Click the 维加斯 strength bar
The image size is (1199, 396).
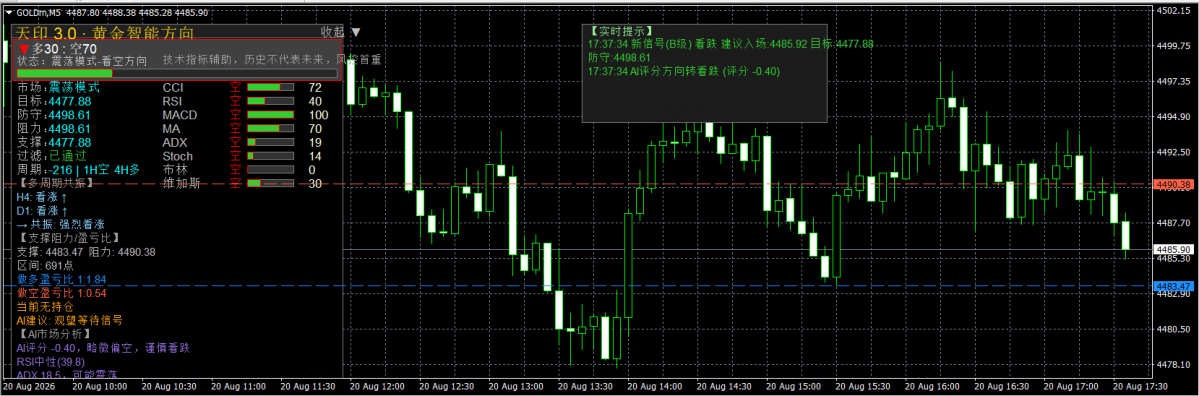point(271,183)
